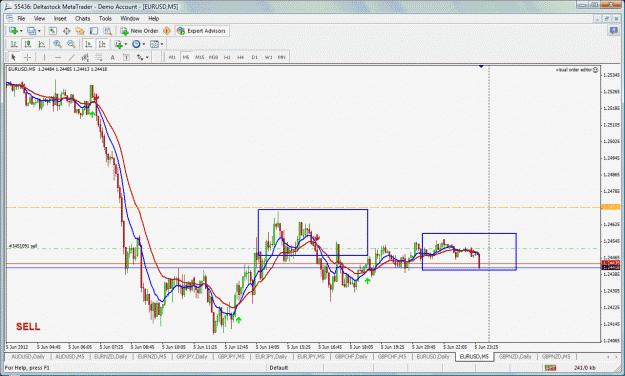Switch to the EURUSD,Daily tab

point(433,356)
